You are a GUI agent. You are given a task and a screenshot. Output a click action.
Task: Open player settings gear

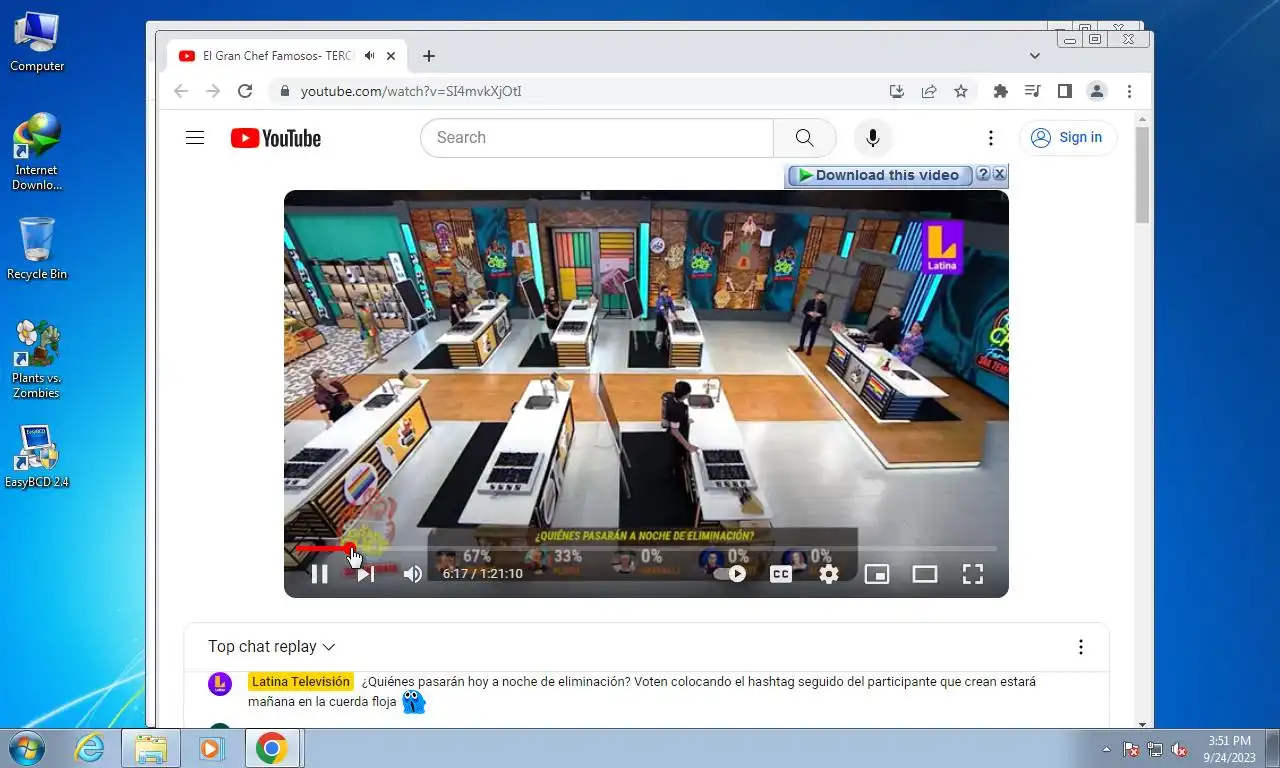point(829,574)
